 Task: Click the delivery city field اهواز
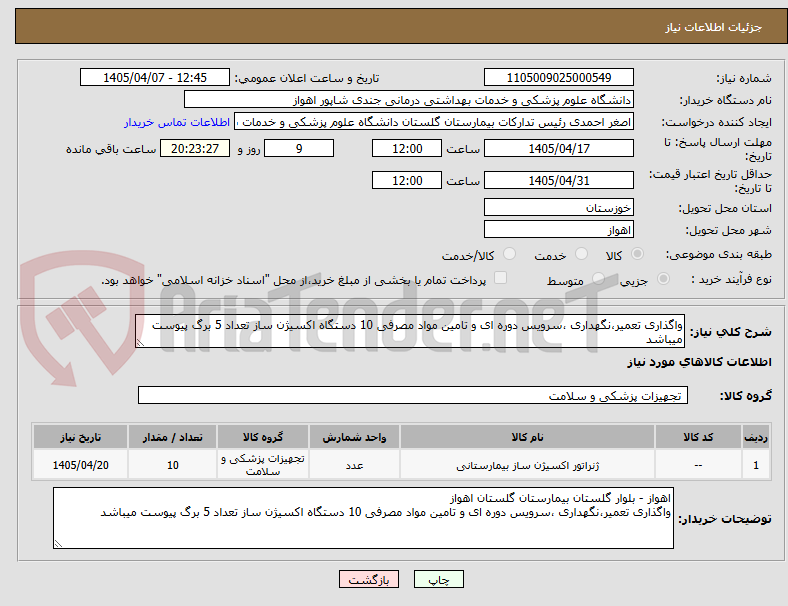558,229
